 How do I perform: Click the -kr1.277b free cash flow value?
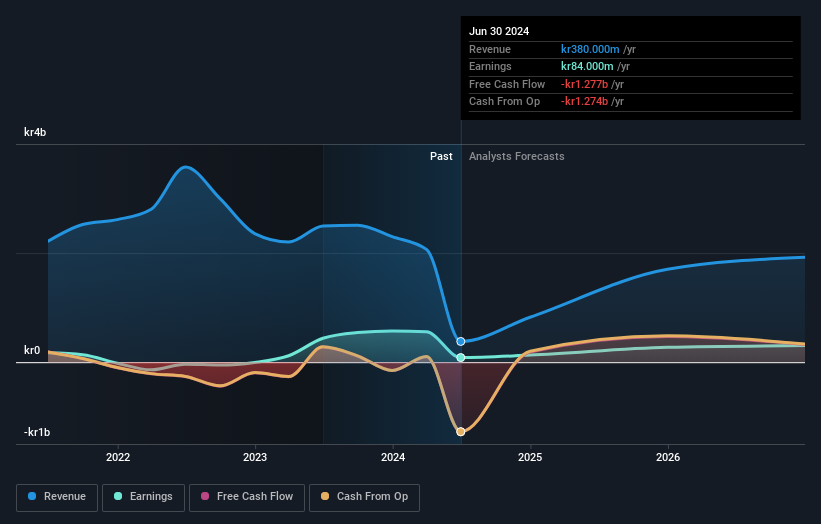584,84
